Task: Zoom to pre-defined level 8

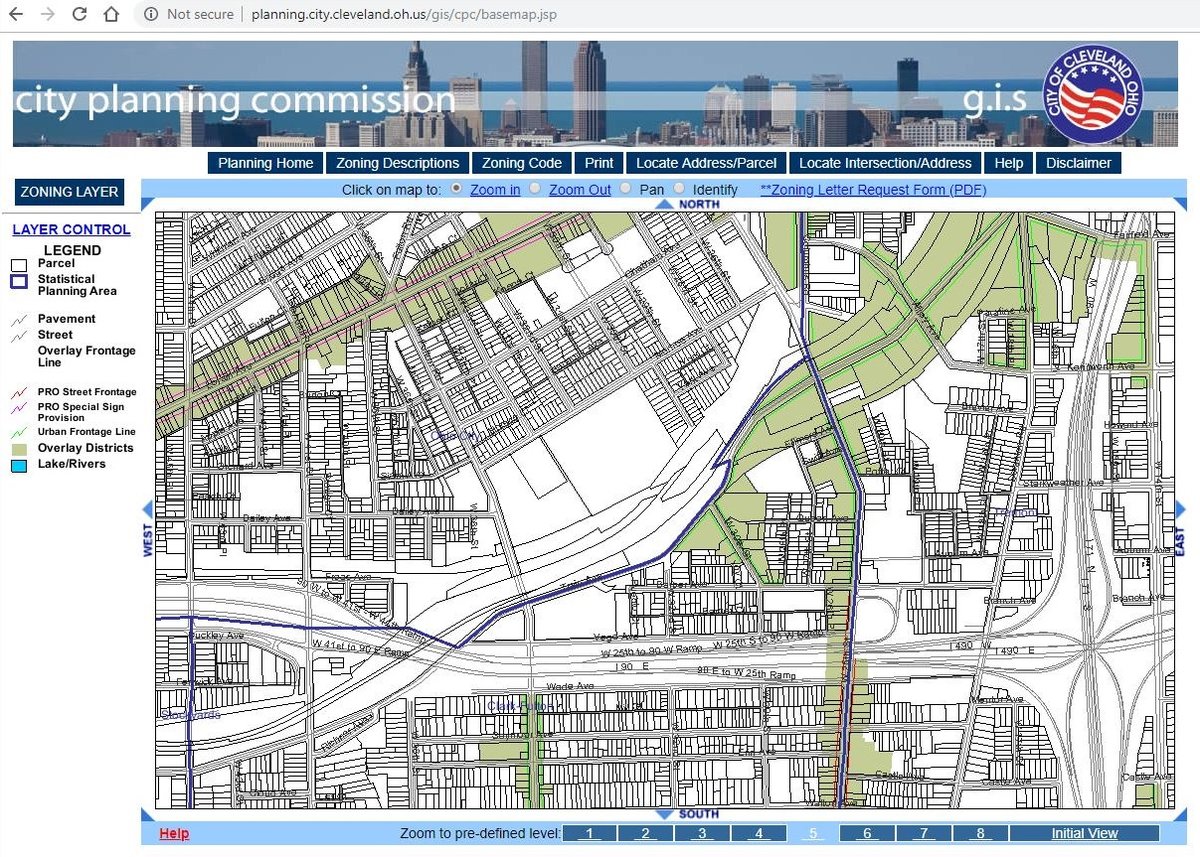Action: coord(979,833)
